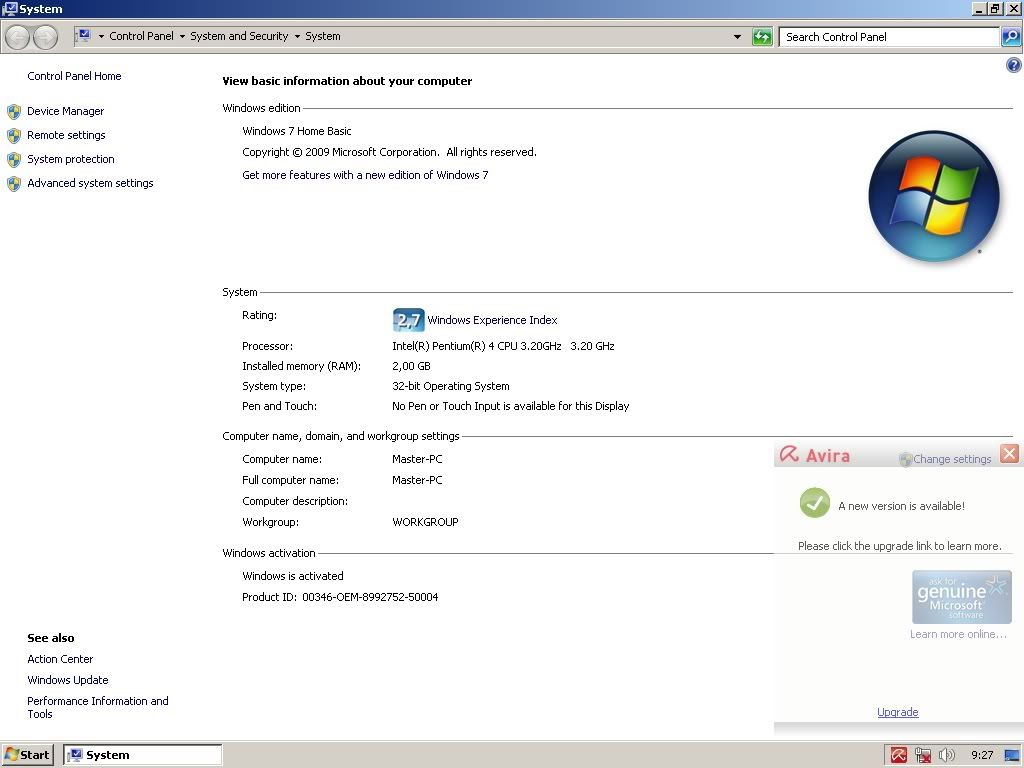This screenshot has width=1024, height=768.
Task: Click the Microsoft copyright 2009 text
Action: (x=389, y=152)
